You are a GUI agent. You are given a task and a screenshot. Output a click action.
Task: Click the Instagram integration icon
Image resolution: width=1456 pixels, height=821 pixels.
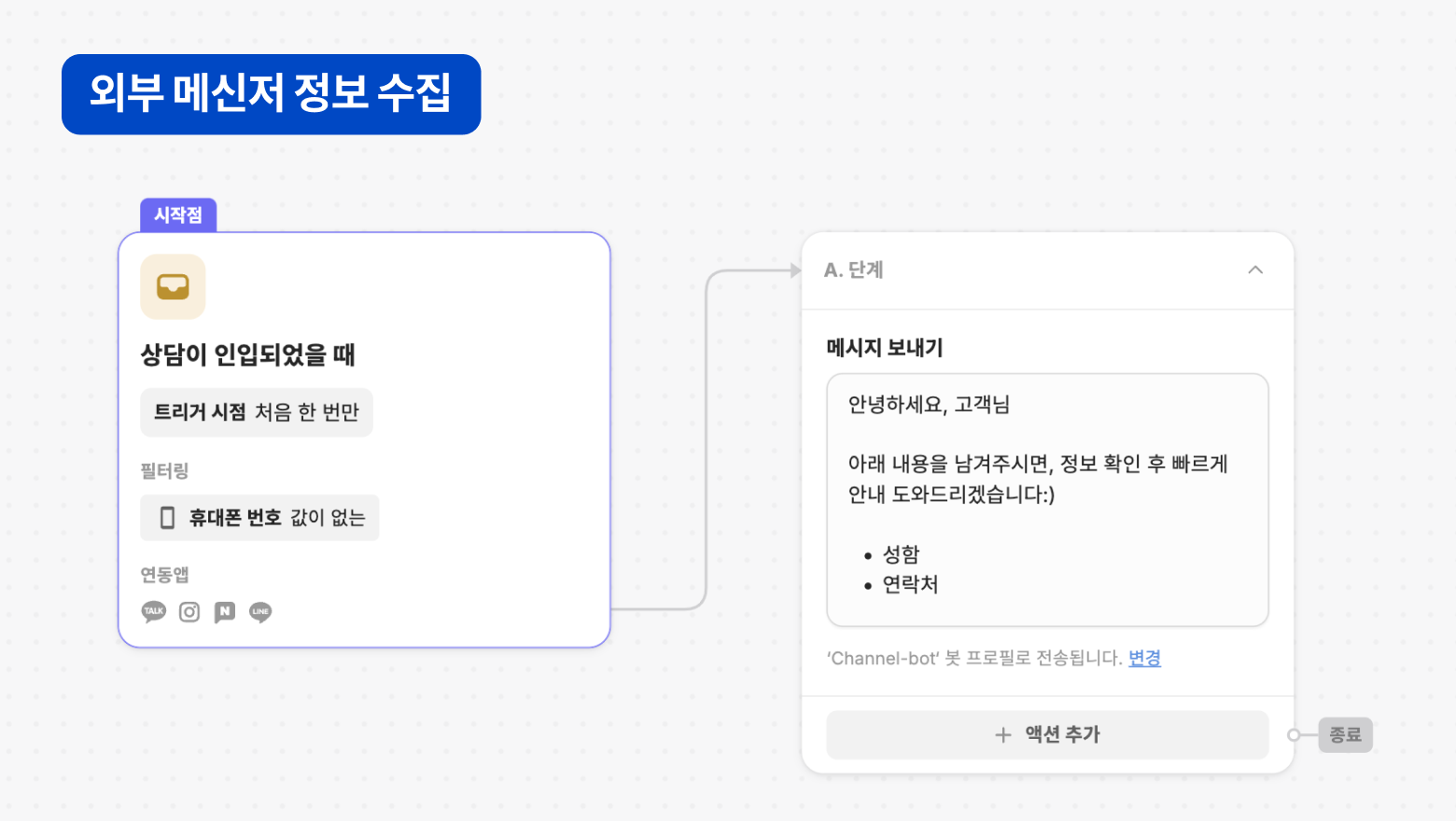point(189,612)
